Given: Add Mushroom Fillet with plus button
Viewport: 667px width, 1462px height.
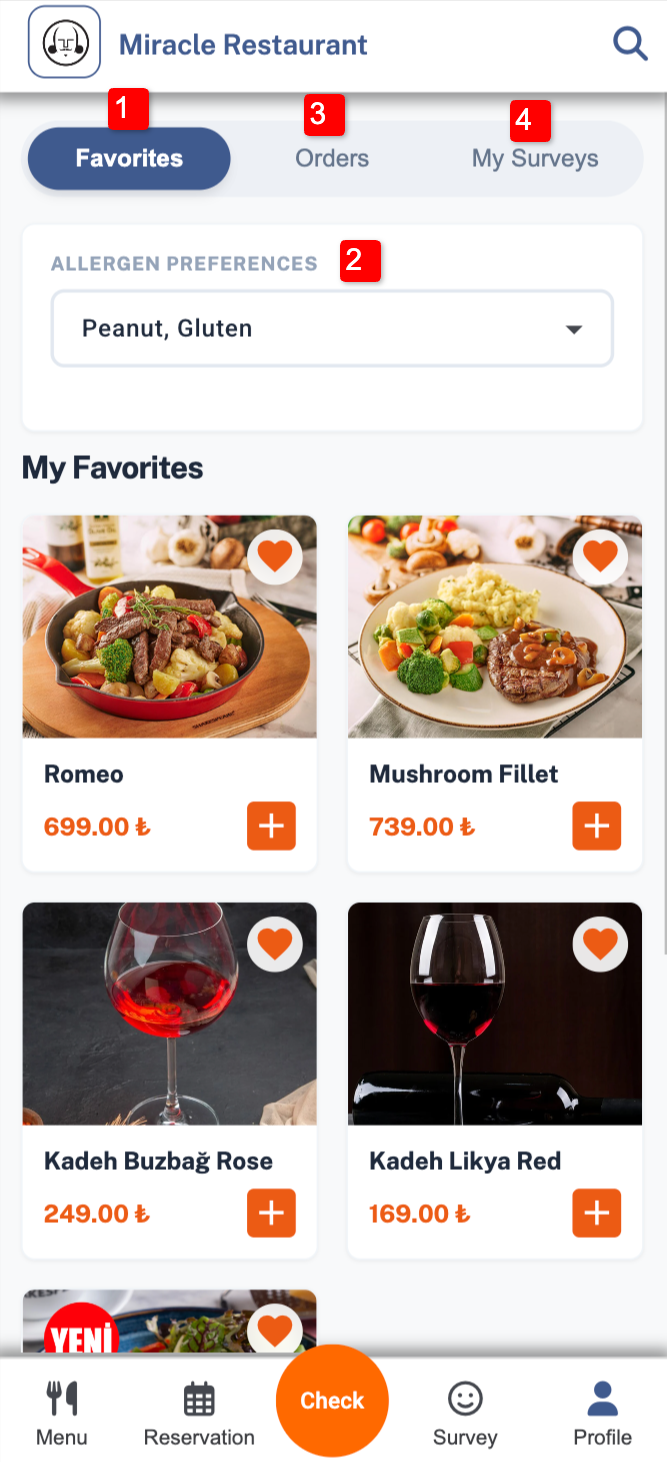Looking at the screenshot, I should [x=597, y=826].
